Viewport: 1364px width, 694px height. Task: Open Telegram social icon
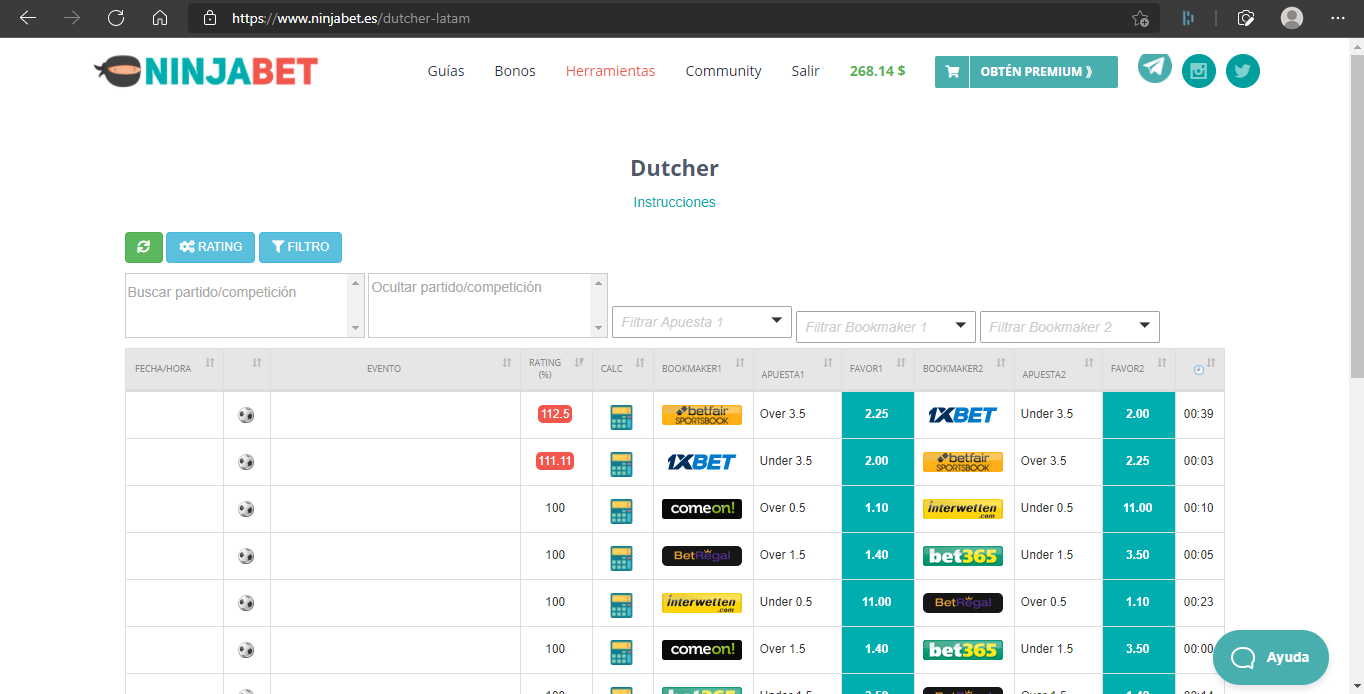click(x=1155, y=67)
